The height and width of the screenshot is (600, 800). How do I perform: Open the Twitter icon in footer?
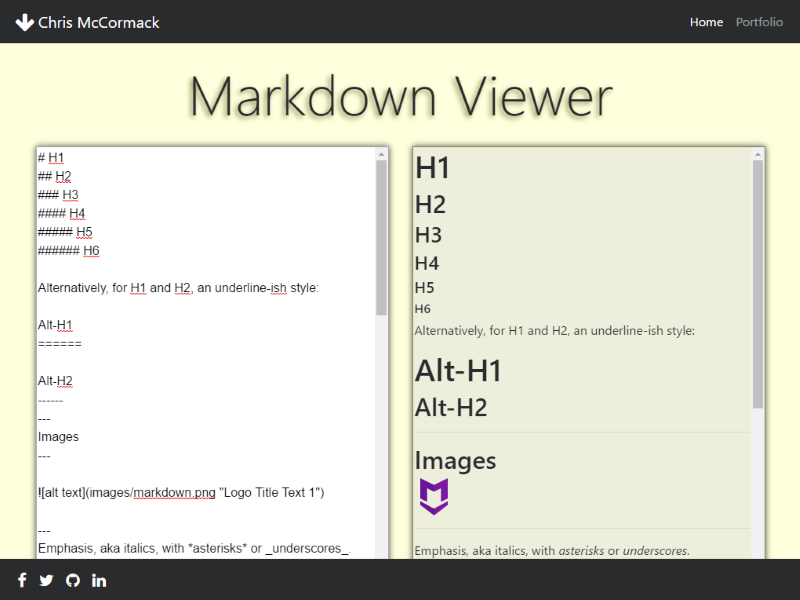click(x=46, y=580)
